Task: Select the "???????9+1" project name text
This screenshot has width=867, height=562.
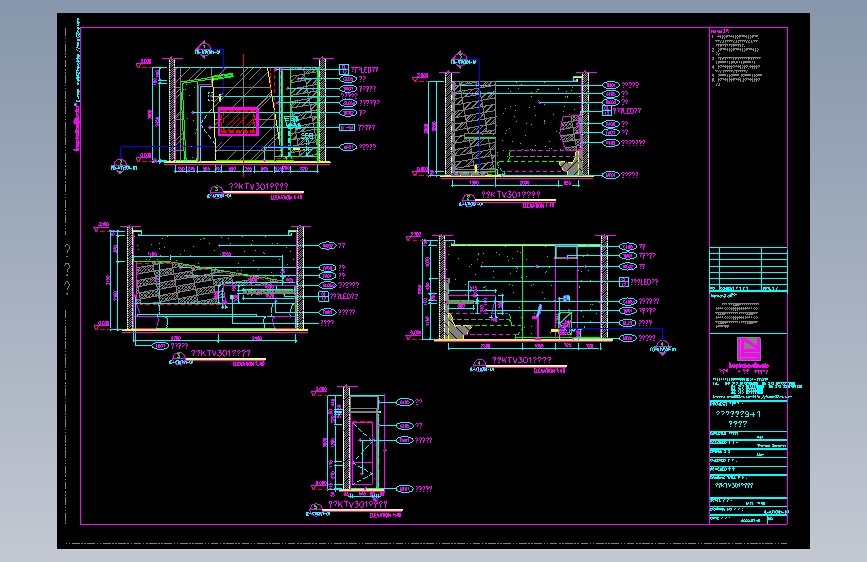Action: [x=738, y=414]
